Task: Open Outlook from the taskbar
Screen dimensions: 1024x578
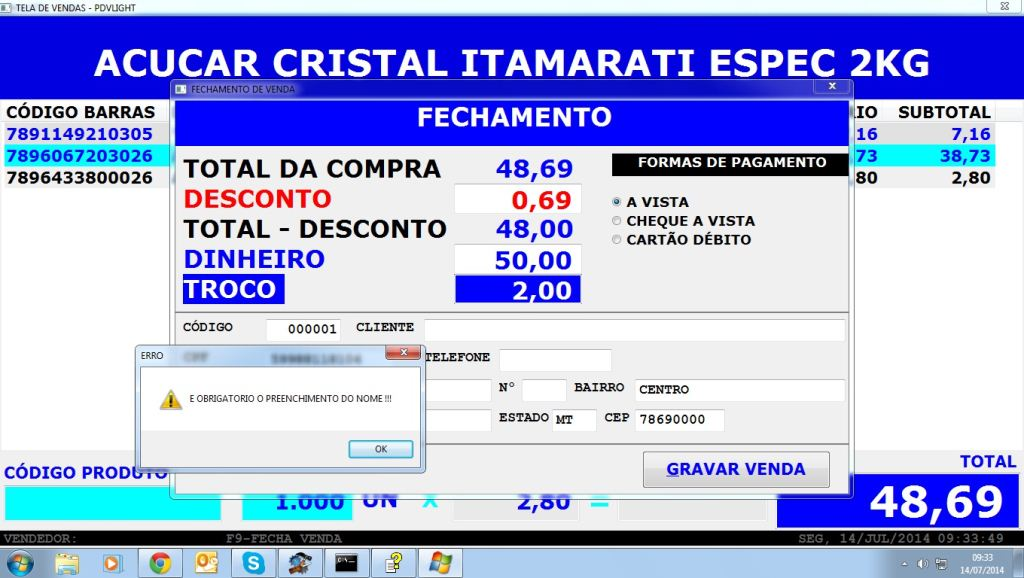Action: pyautogui.click(x=206, y=563)
